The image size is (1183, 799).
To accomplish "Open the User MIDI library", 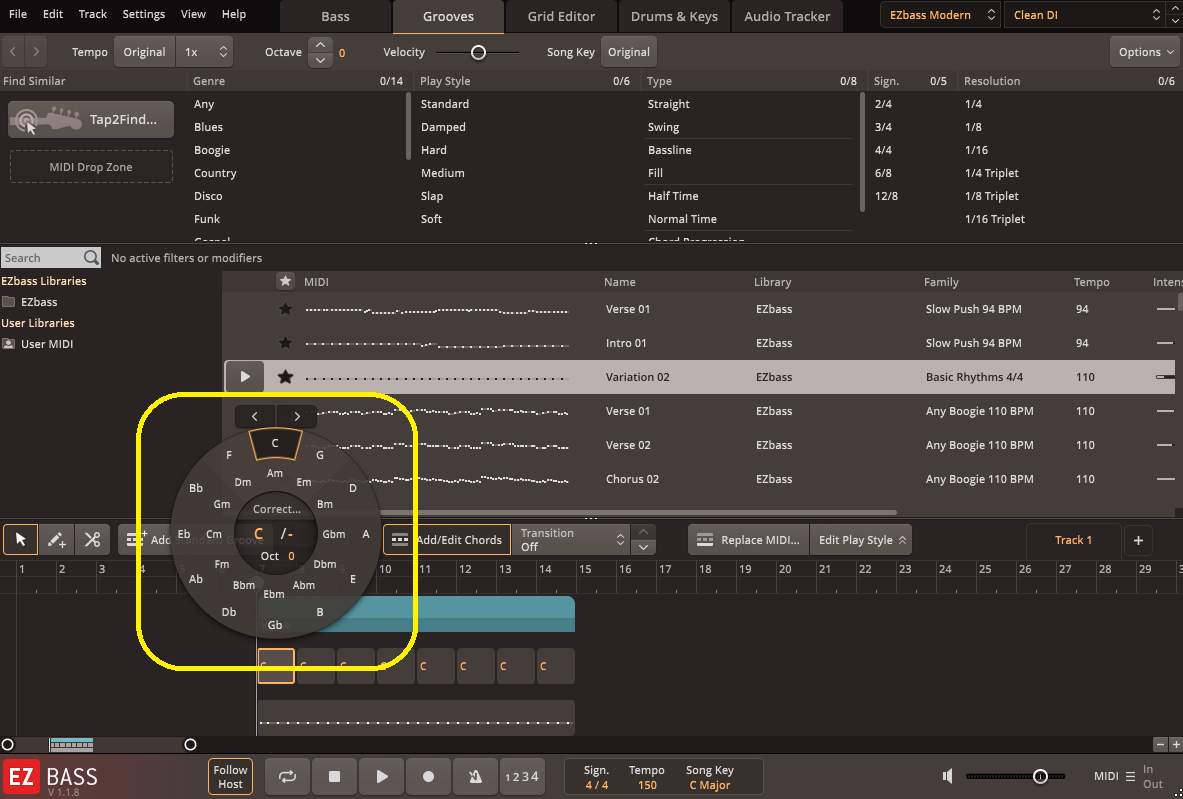I will 38,344.
